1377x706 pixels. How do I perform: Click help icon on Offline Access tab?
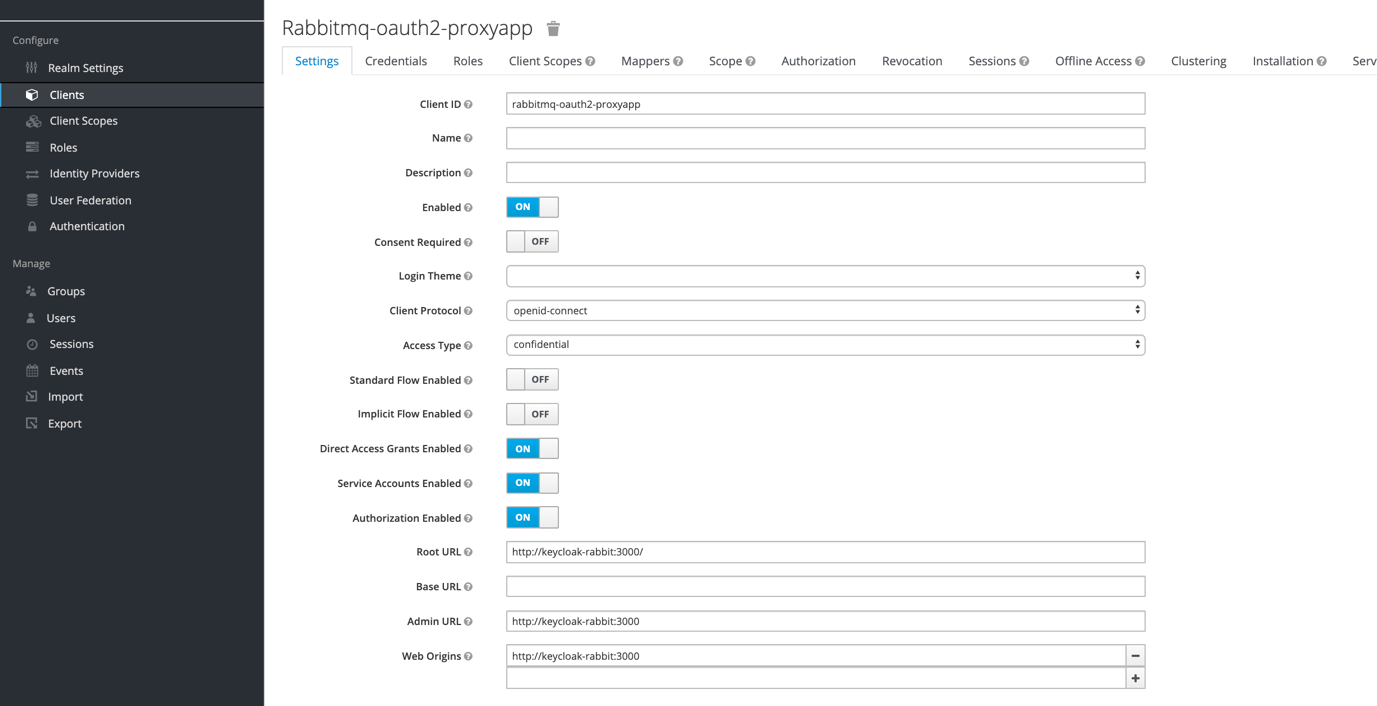1140,61
